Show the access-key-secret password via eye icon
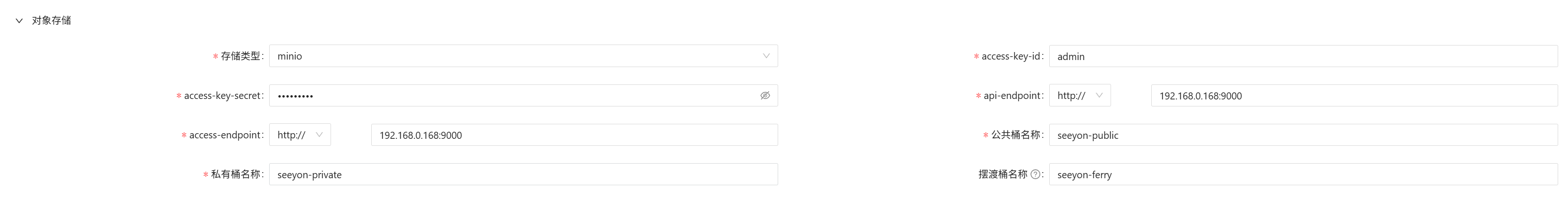Image resolution: width=1568 pixels, height=204 pixels. pyautogui.click(x=765, y=96)
